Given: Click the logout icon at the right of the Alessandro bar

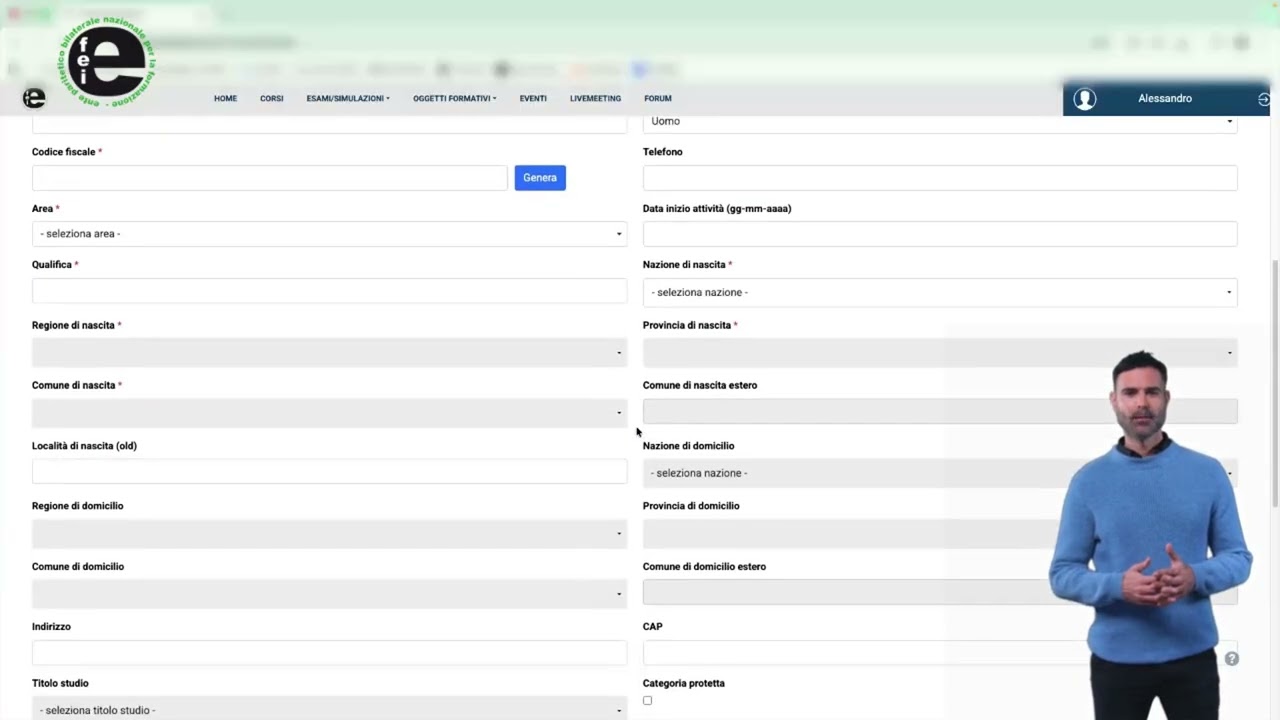Looking at the screenshot, I should (1264, 99).
